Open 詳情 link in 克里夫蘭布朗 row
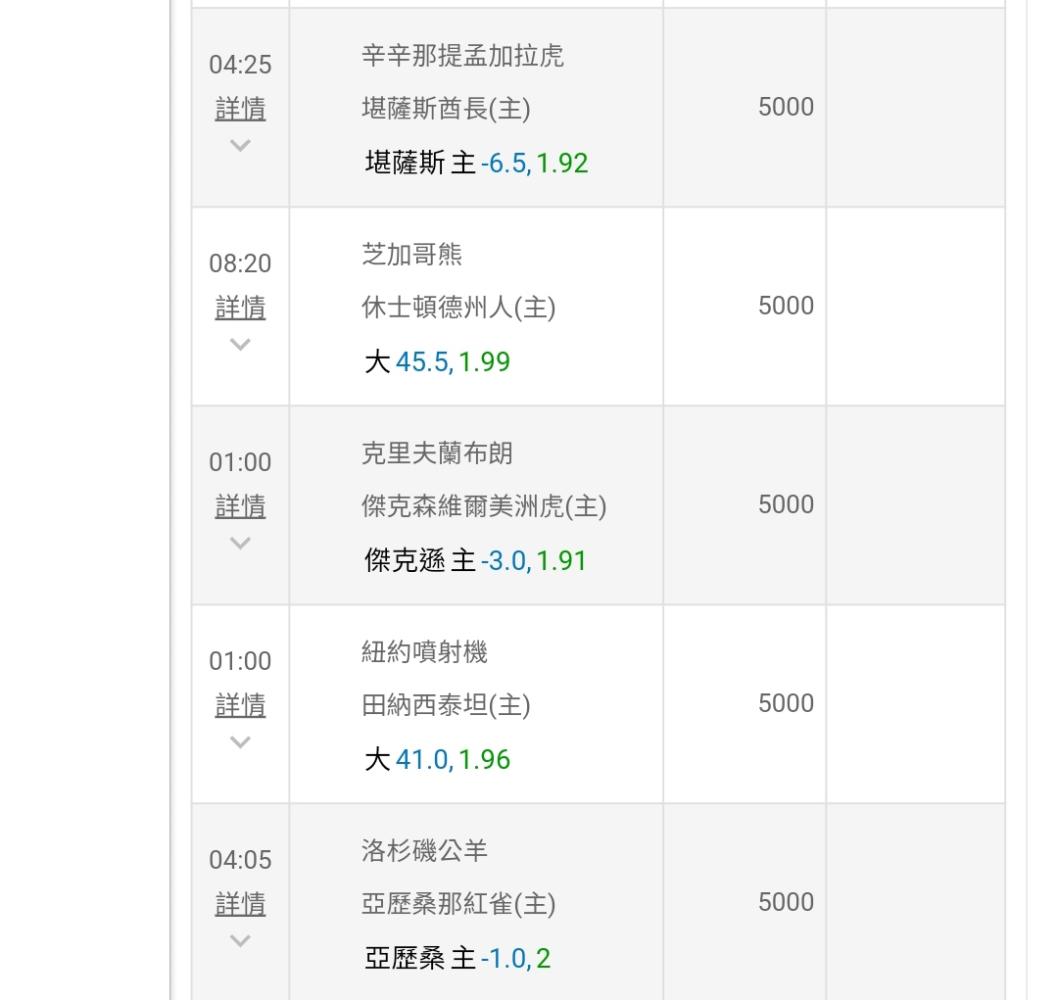Screen dimensions: 1058x1000 coord(240,507)
